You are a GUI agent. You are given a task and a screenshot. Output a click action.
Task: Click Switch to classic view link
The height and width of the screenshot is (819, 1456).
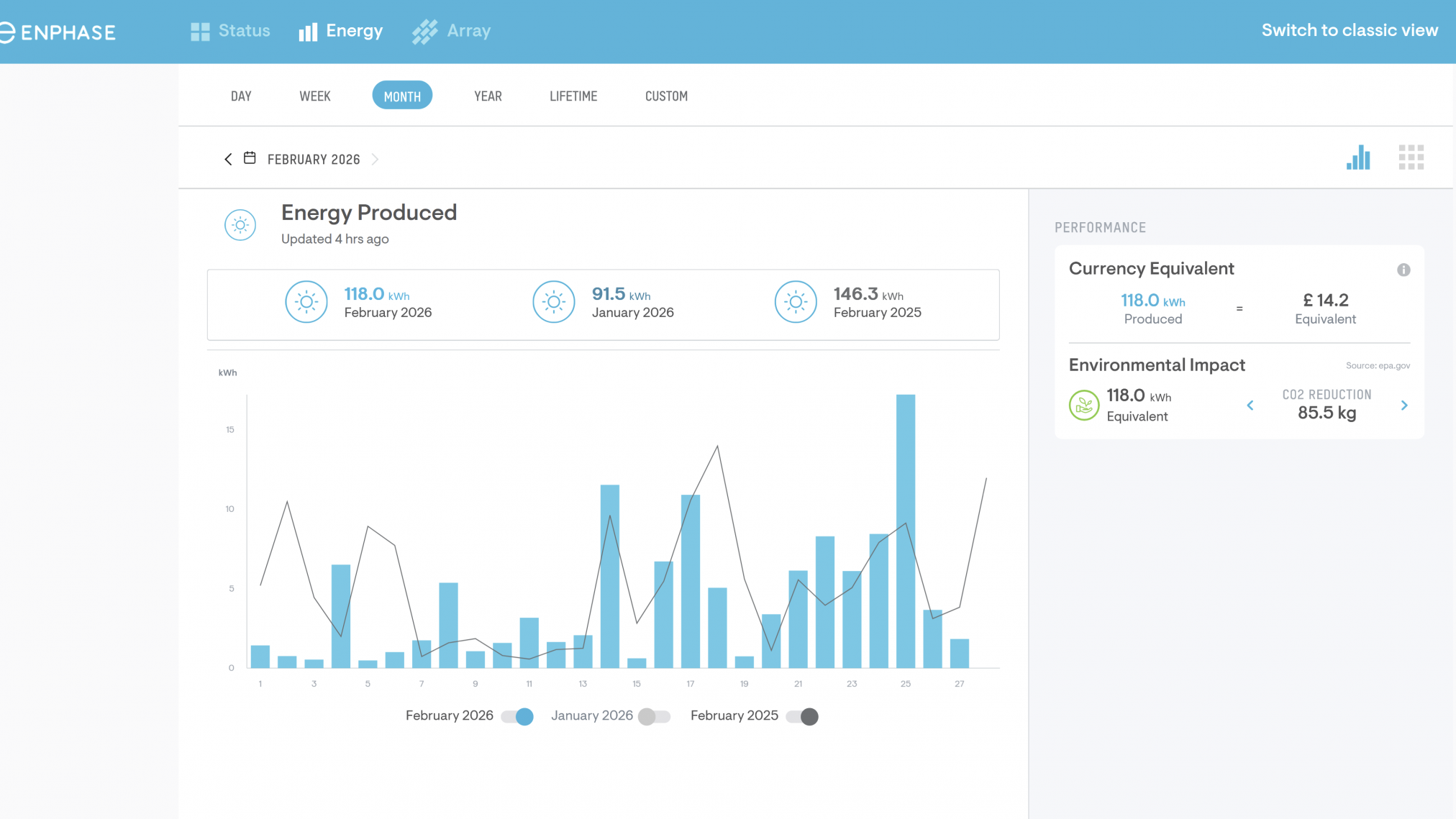pyautogui.click(x=1350, y=30)
